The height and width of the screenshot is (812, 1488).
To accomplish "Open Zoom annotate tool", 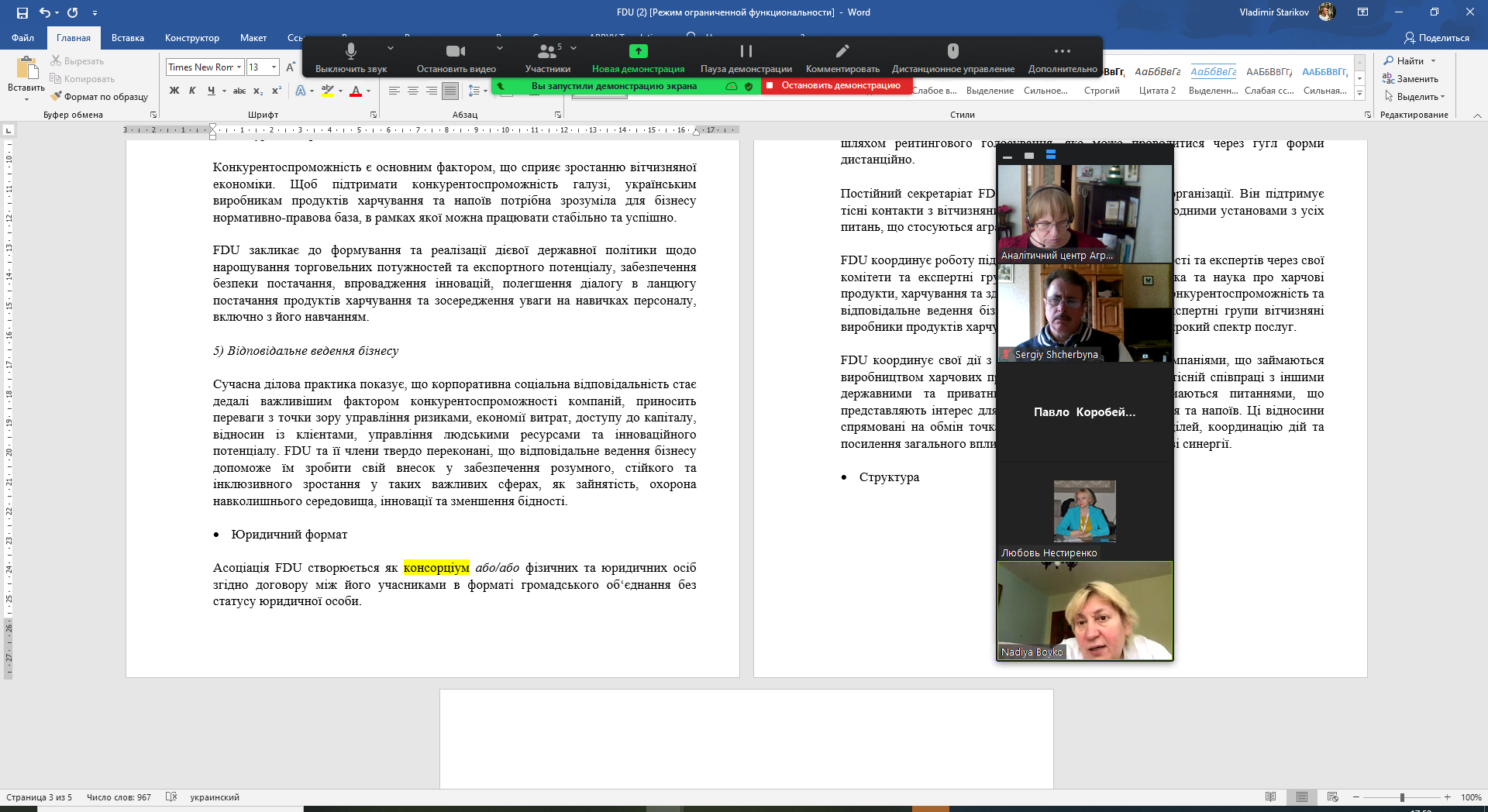I will click(x=842, y=58).
